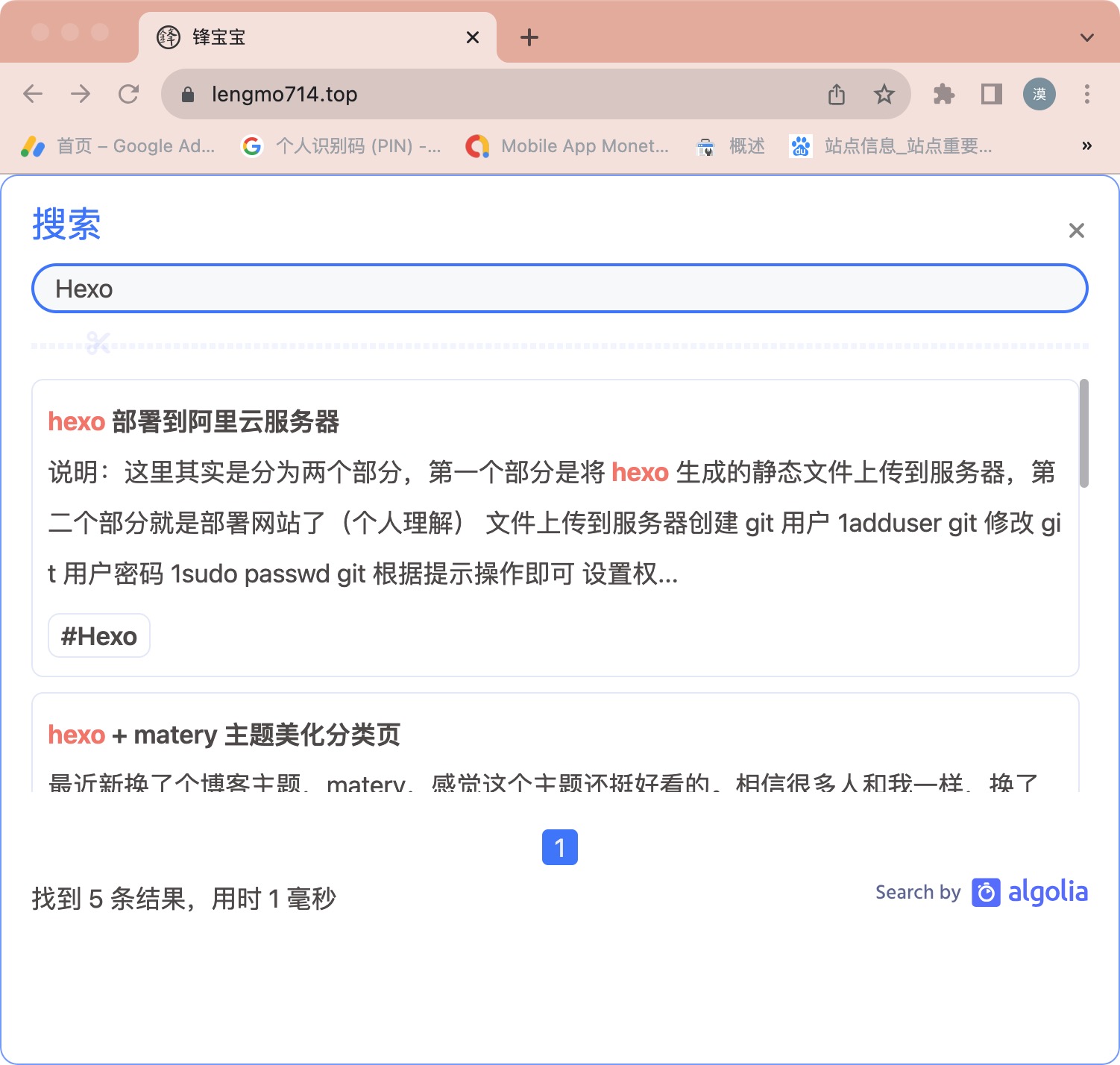Close the 搜索 overlay
Screen dimensions: 1120x1065
pos(1076,230)
